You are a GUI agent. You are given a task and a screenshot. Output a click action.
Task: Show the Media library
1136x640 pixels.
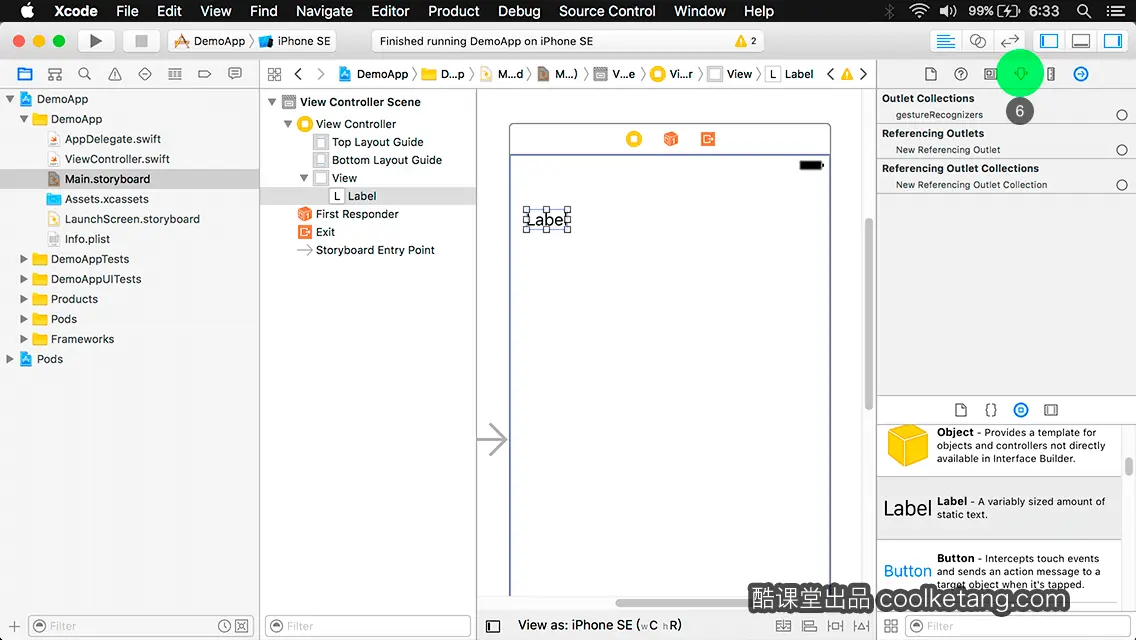1051,410
